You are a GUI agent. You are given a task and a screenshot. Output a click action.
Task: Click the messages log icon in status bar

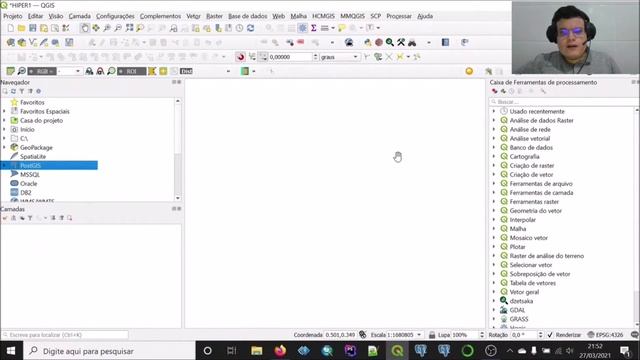tap(634, 335)
